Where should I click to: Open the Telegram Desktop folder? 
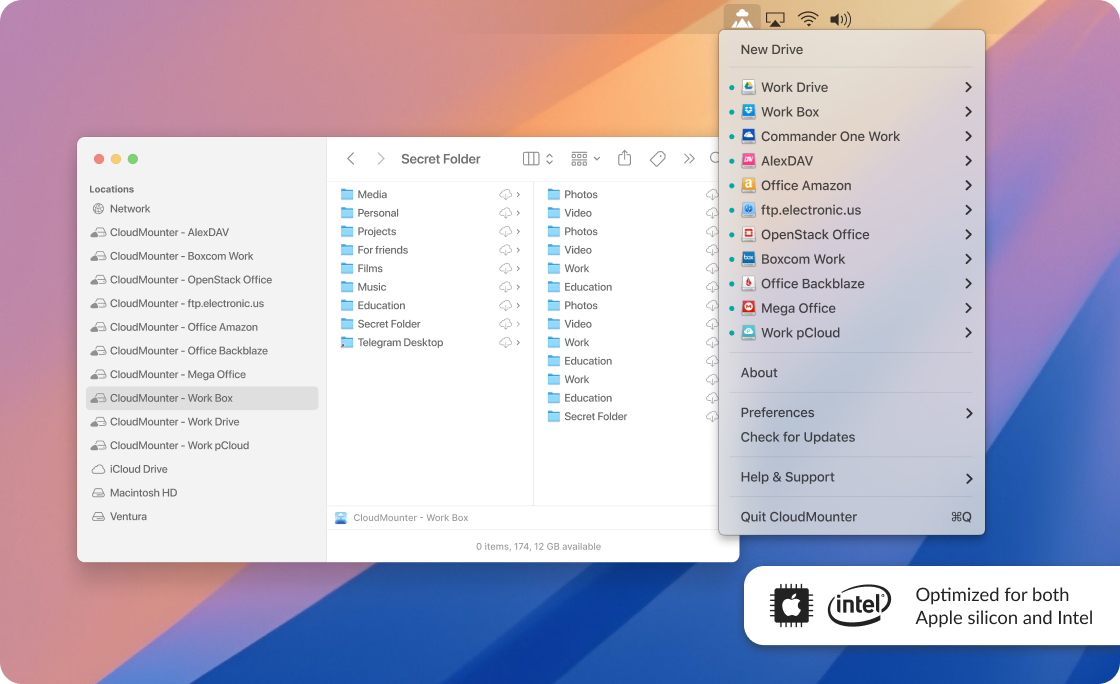coord(399,343)
